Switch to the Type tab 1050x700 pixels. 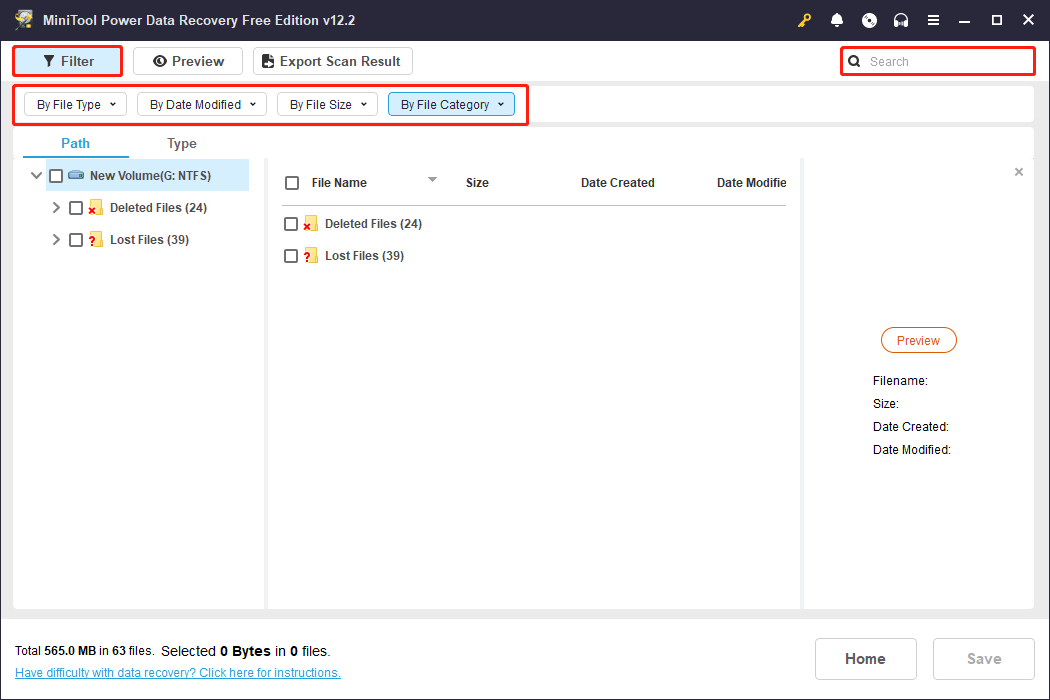181,143
